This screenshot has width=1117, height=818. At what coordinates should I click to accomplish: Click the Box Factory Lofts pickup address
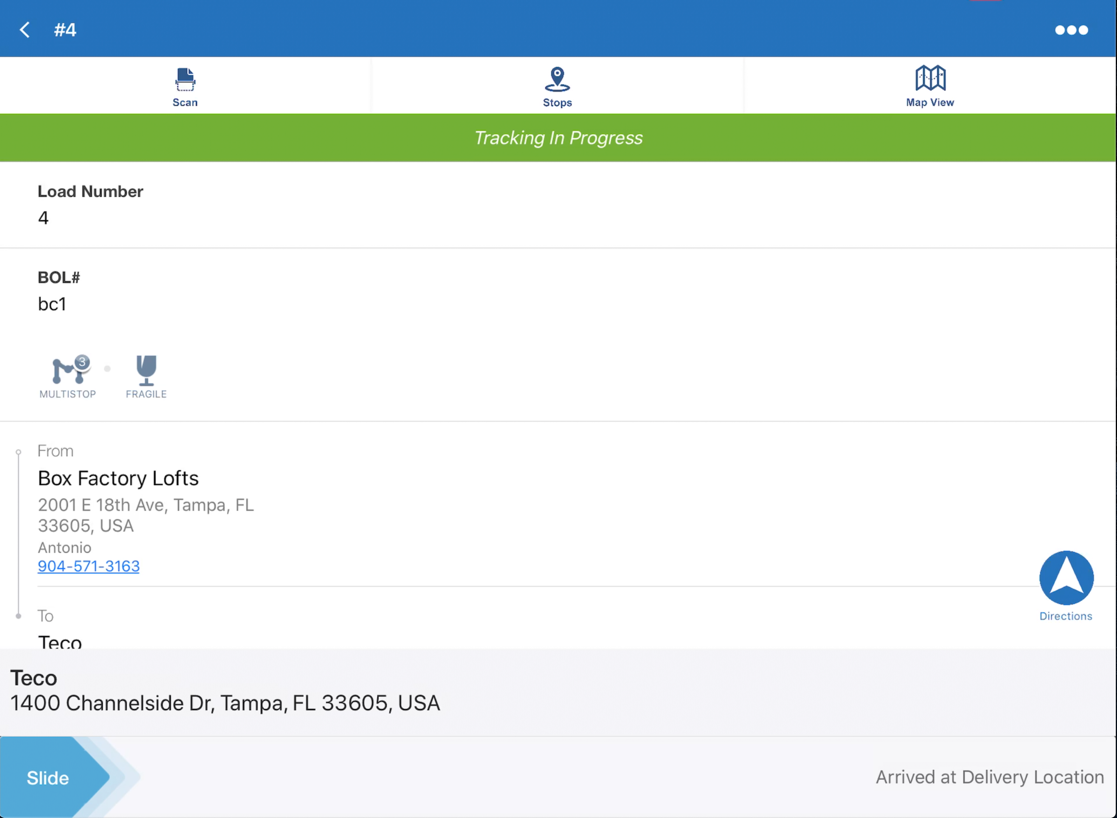pos(117,478)
